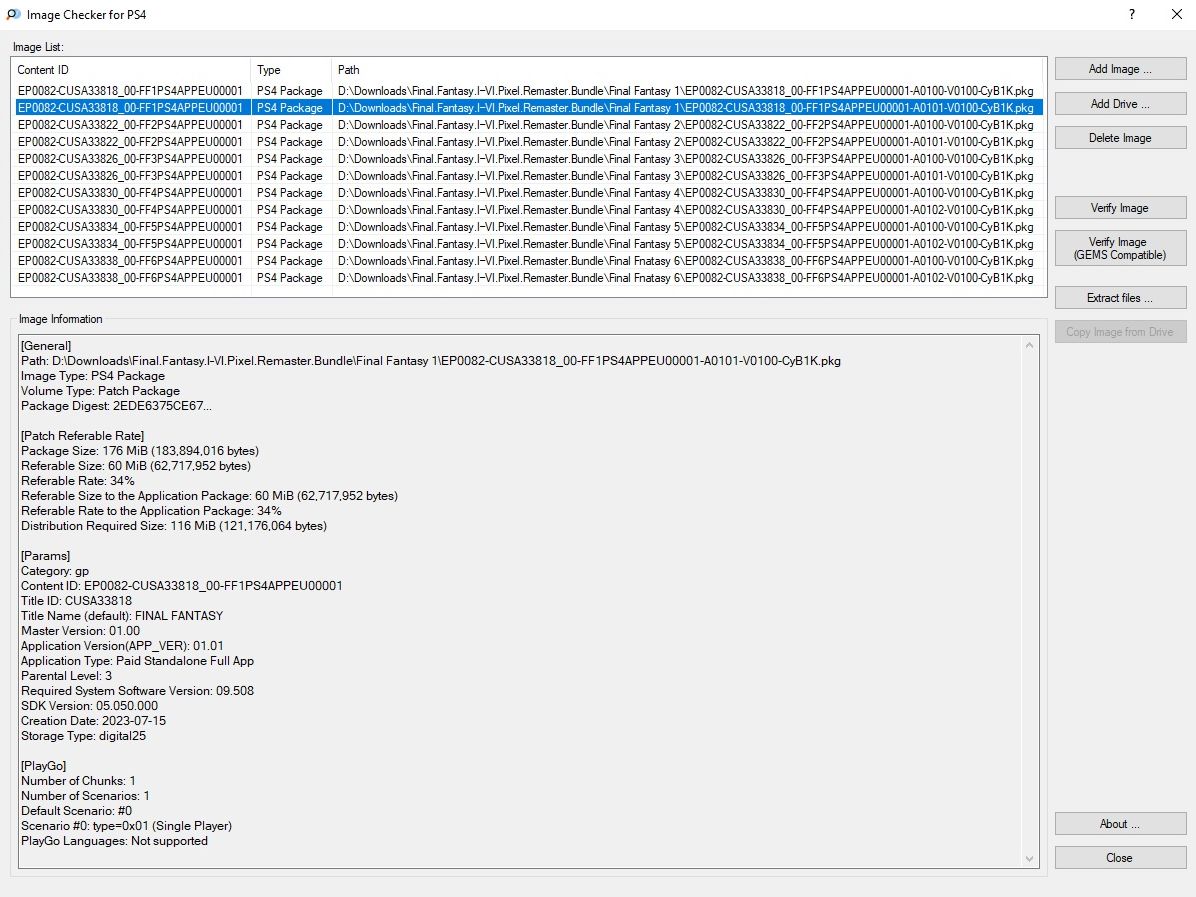This screenshot has width=1196, height=897.
Task: Open the About dialog
Action: [1120, 824]
